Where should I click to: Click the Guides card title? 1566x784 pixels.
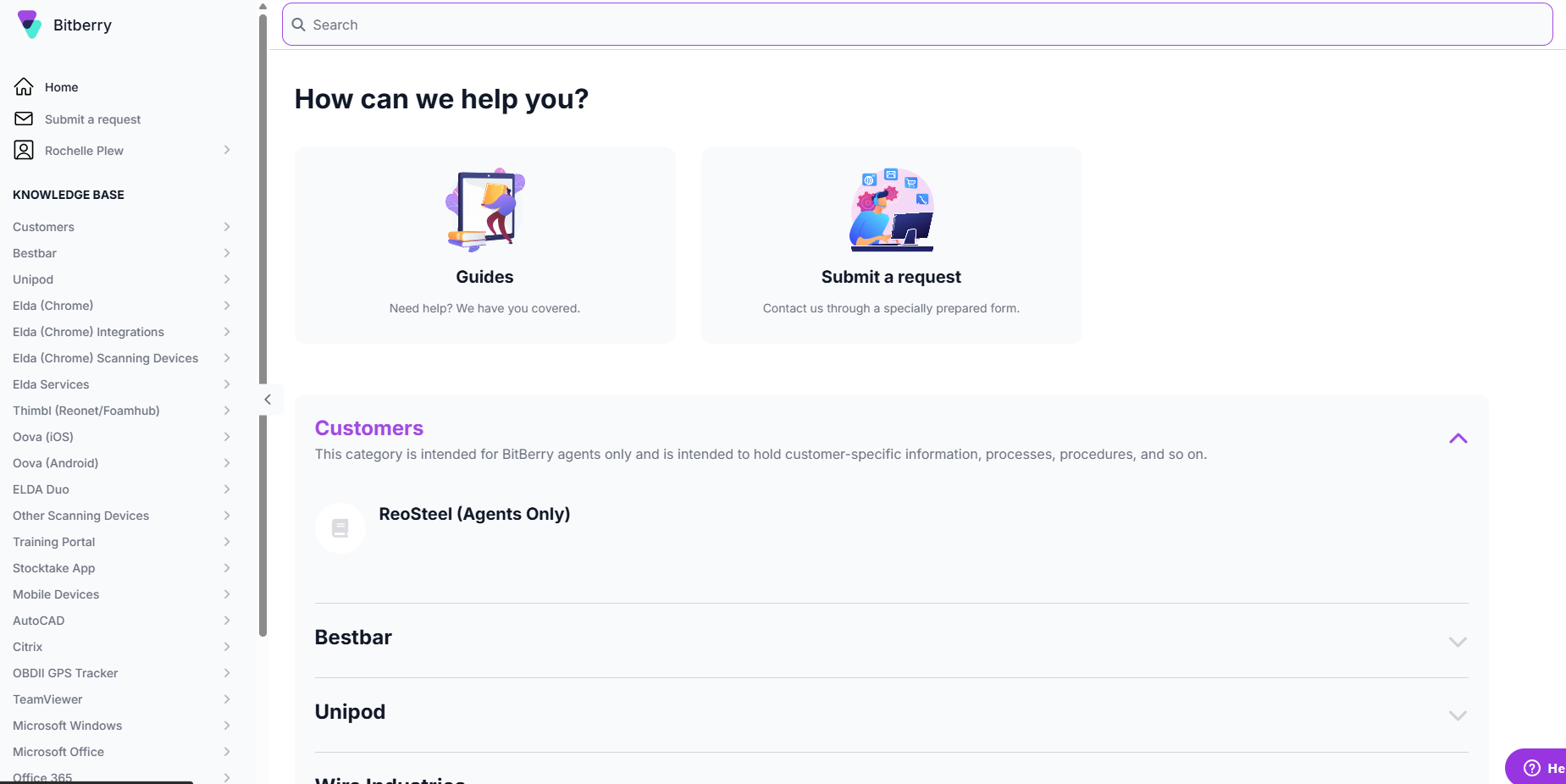(x=484, y=277)
